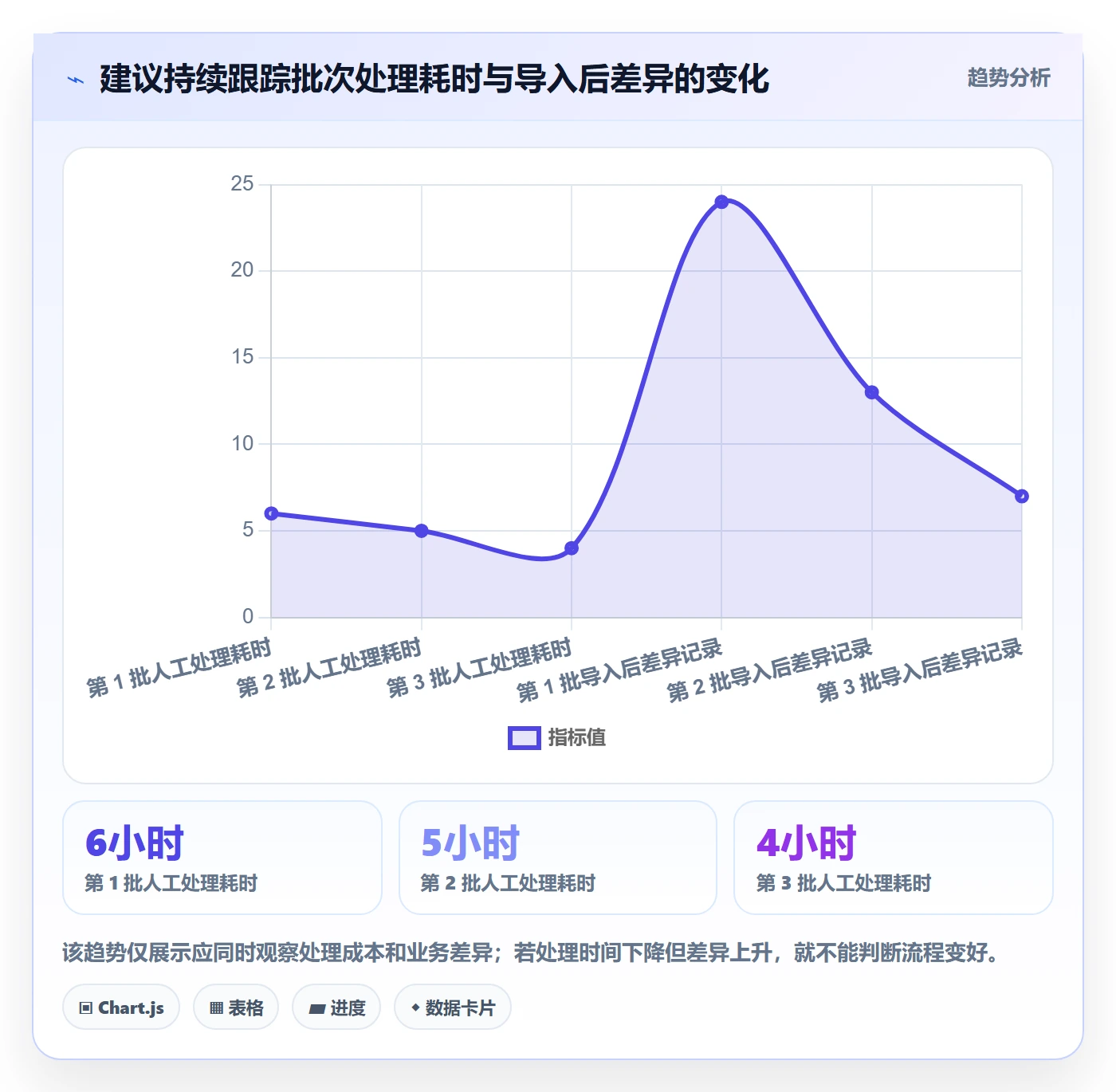The height and width of the screenshot is (1092, 1116).
Task: Click the 趋势分析 label in header
Action: 1008,77
